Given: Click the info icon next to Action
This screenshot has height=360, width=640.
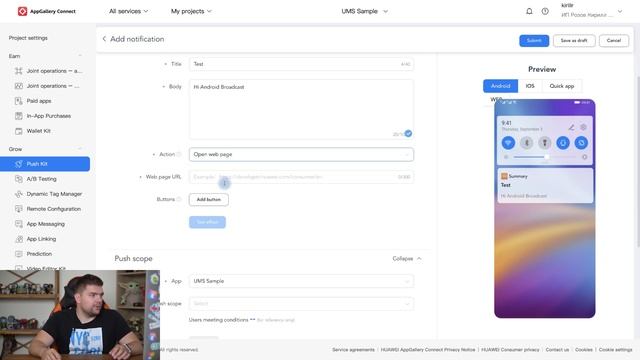Looking at the screenshot, I should (x=178, y=154).
